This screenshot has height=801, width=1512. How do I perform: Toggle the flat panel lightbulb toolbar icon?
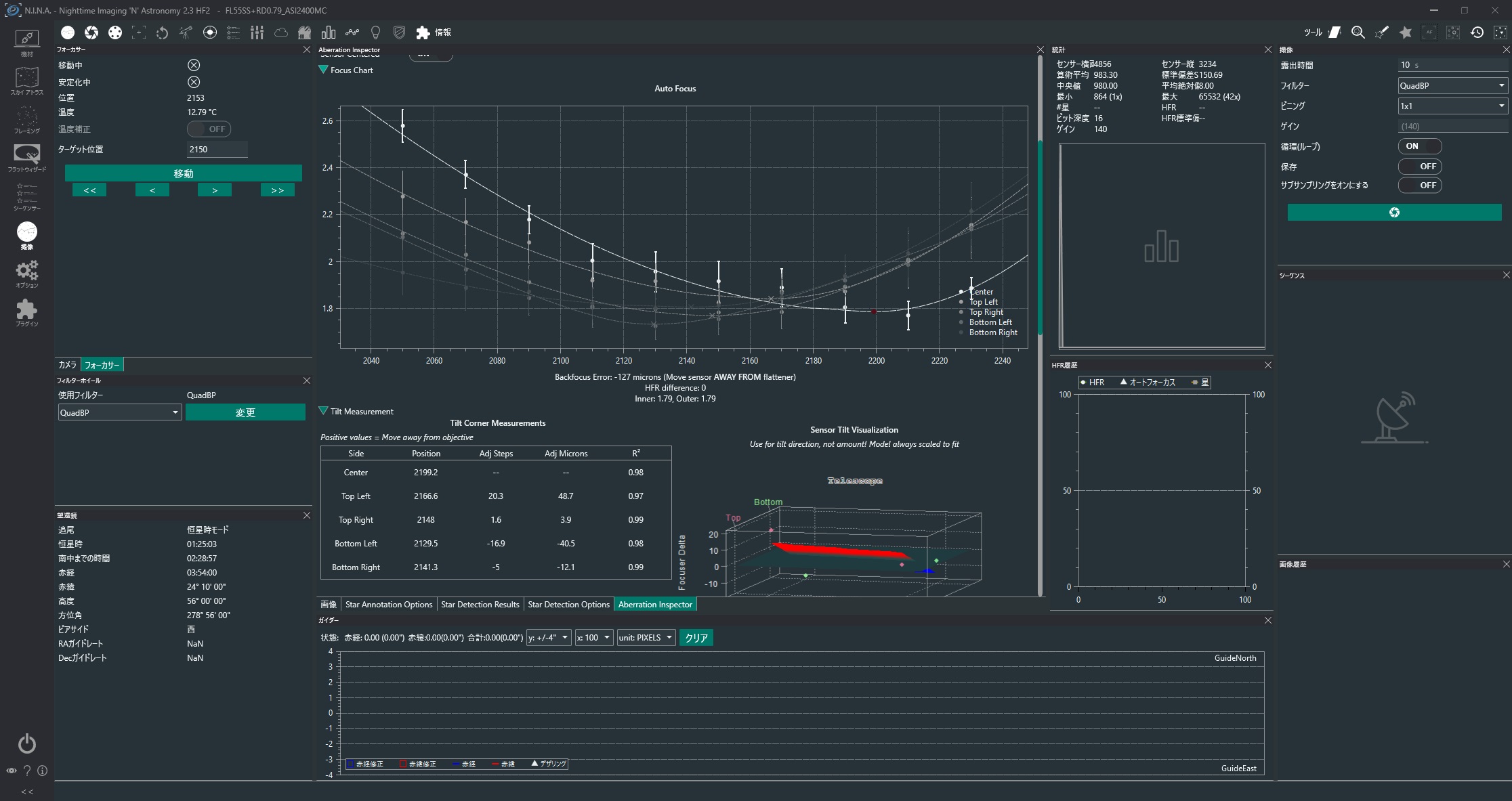tap(376, 33)
